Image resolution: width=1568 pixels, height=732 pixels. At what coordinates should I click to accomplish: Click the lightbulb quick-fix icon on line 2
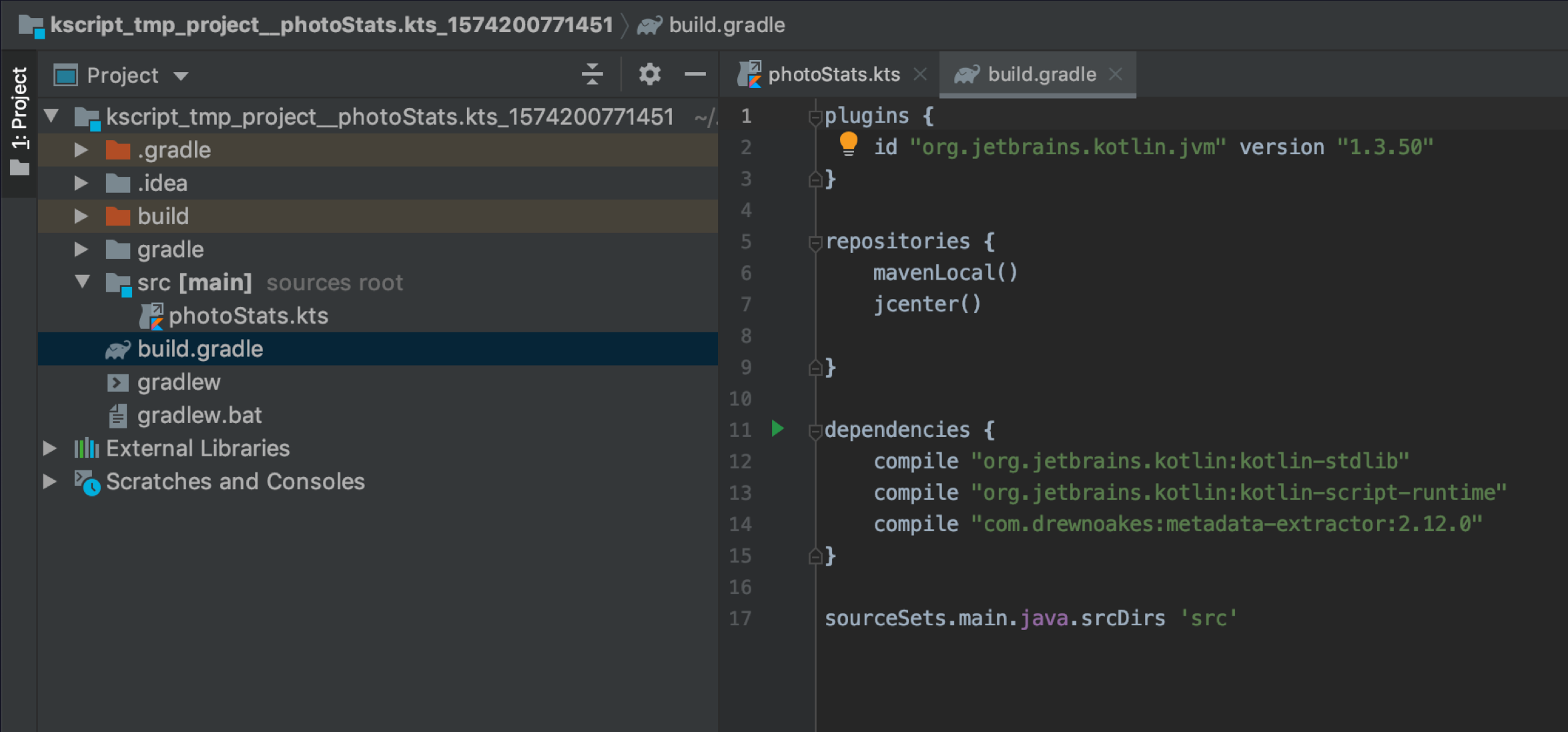coord(848,144)
